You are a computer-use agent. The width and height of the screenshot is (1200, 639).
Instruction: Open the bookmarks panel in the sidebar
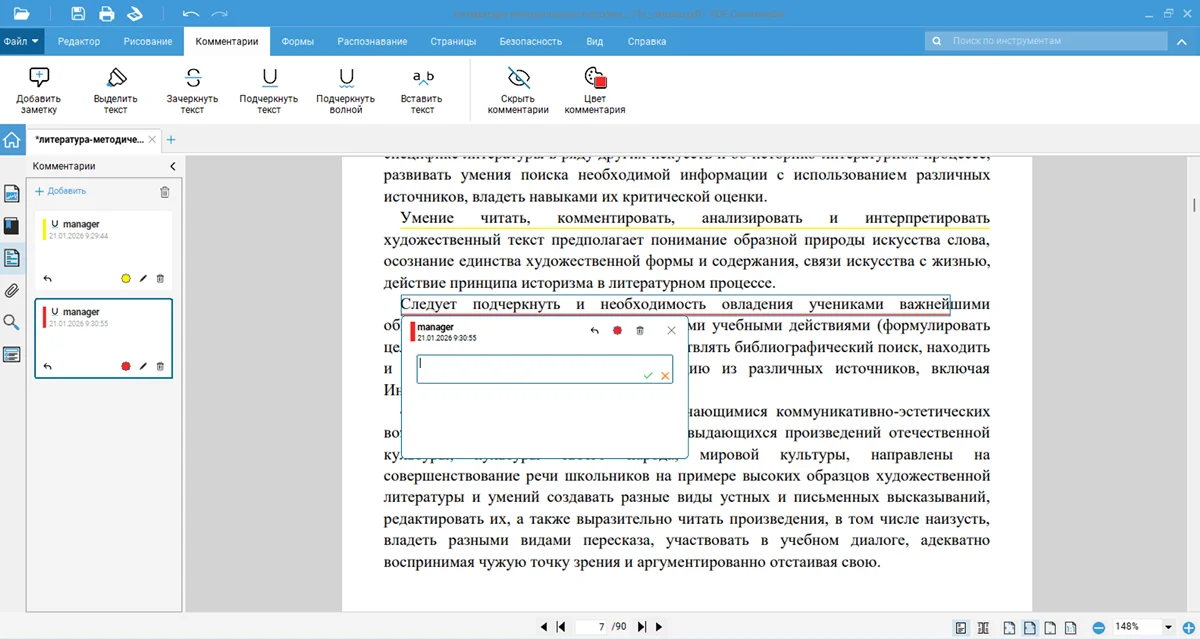click(12, 225)
